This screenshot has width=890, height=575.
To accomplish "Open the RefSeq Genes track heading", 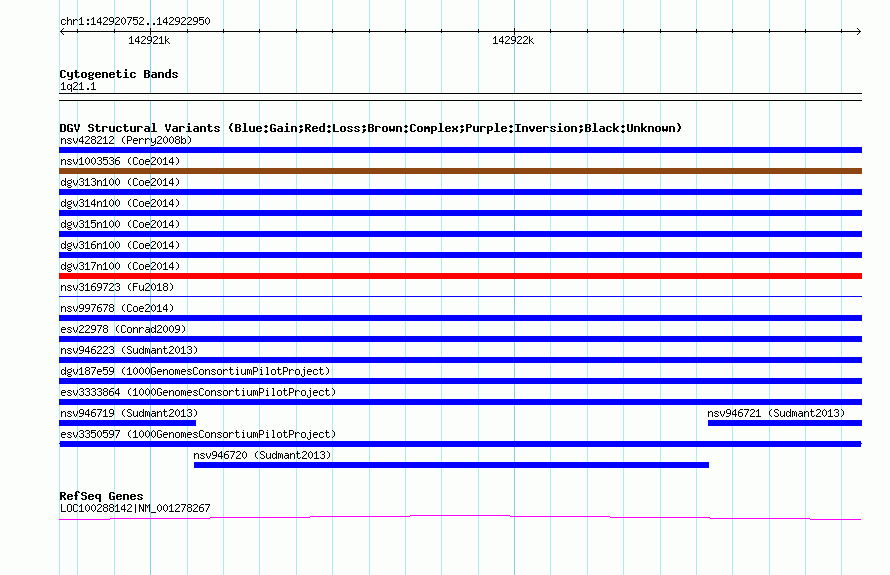I will point(101,496).
